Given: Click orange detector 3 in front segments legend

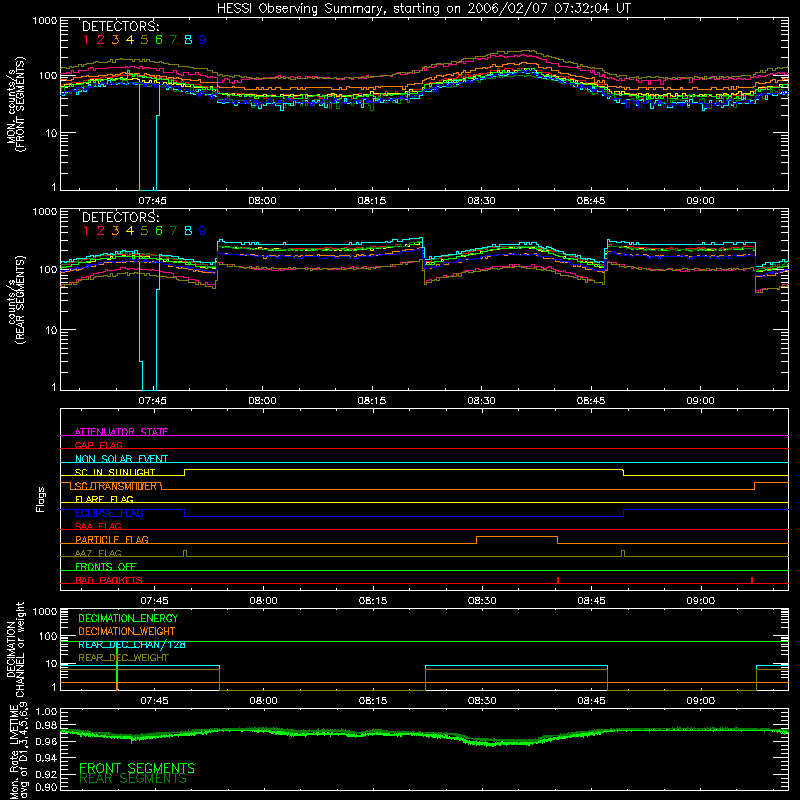Looking at the screenshot, I should click(x=115, y=40).
